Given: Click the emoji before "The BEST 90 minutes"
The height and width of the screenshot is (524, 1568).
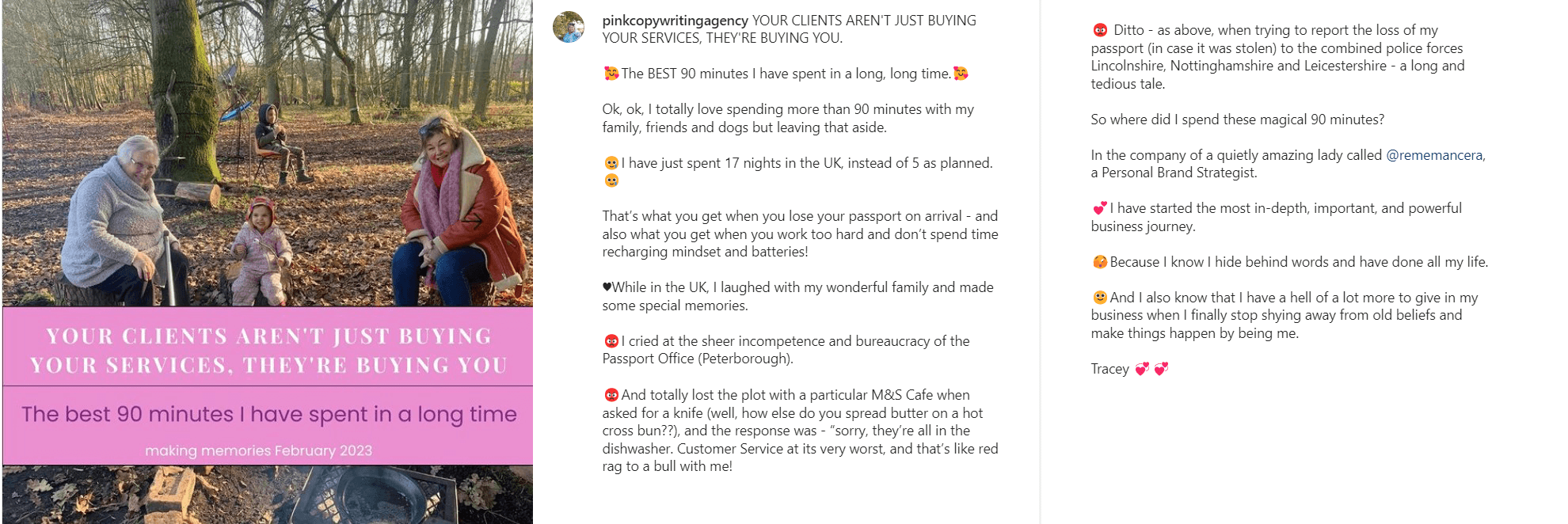Looking at the screenshot, I should click(611, 74).
